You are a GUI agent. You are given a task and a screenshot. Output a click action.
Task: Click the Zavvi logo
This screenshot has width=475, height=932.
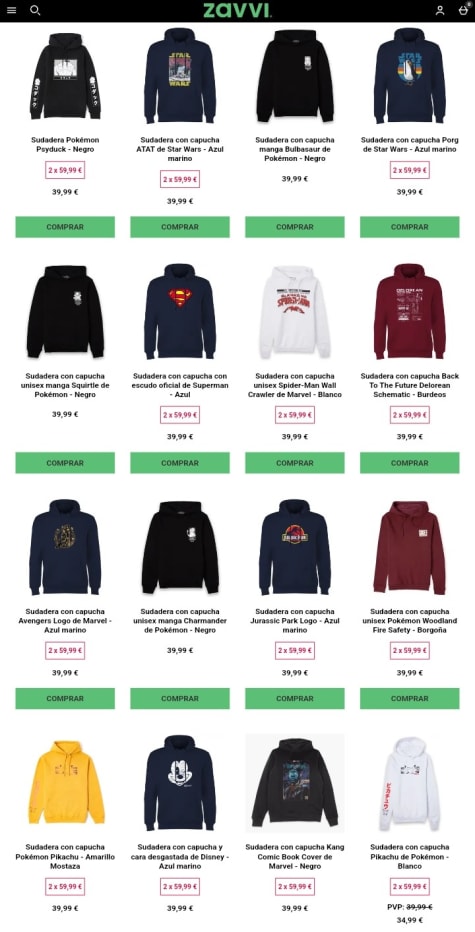click(237, 10)
